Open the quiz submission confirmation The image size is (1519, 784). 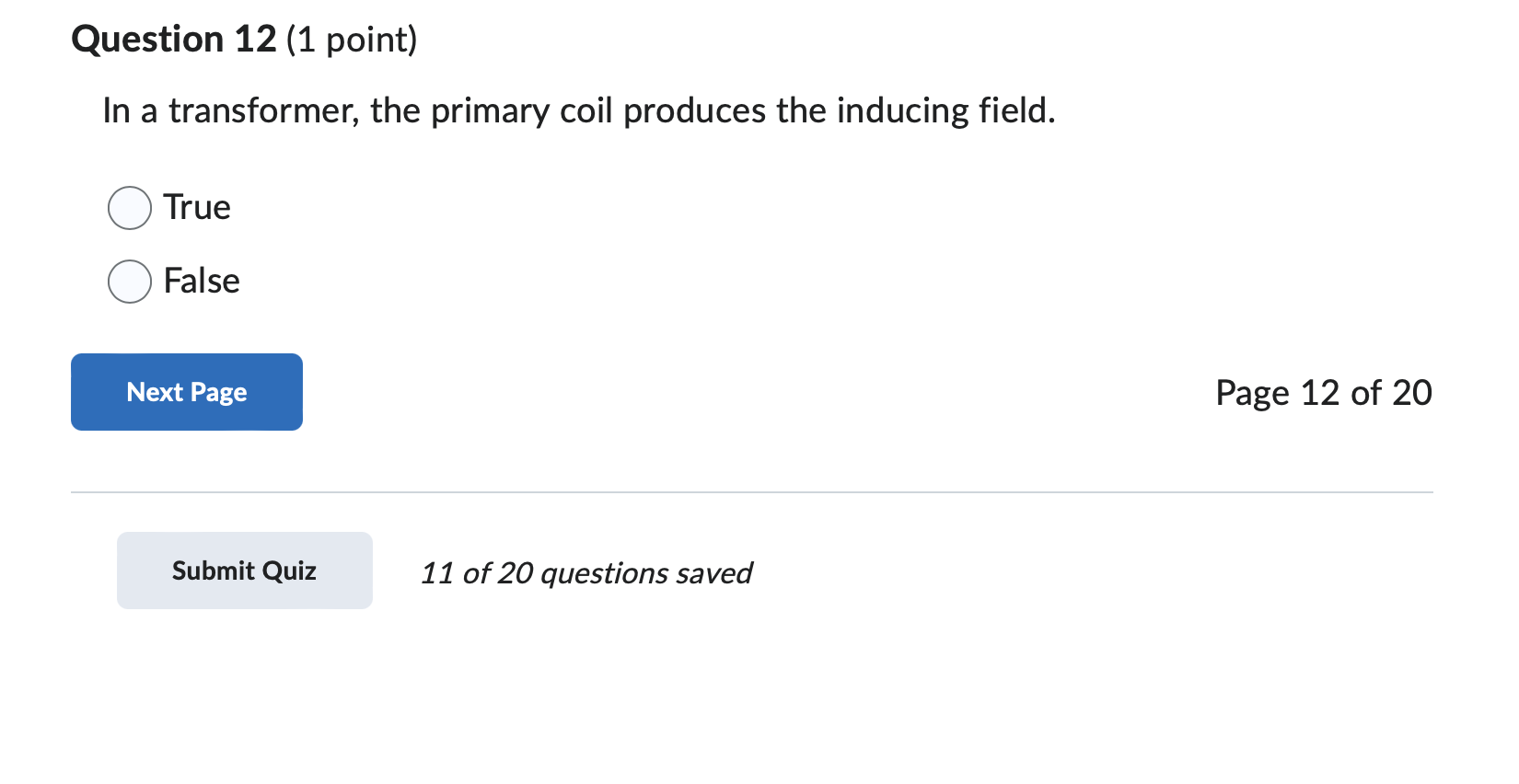pos(244,570)
